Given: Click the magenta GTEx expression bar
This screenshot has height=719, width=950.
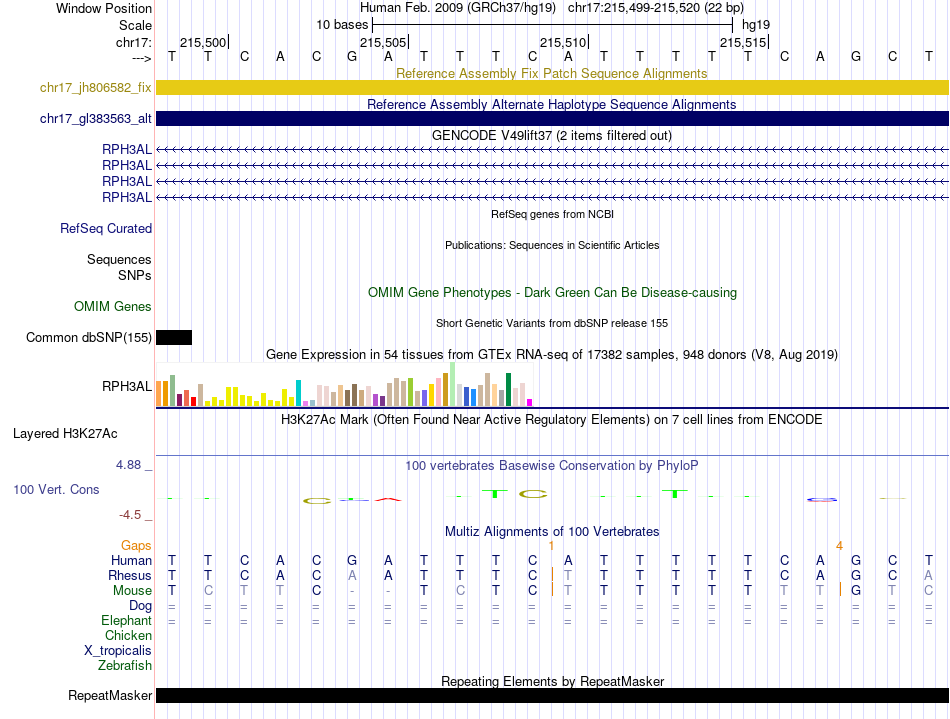Looking at the screenshot, I should click(530, 402).
